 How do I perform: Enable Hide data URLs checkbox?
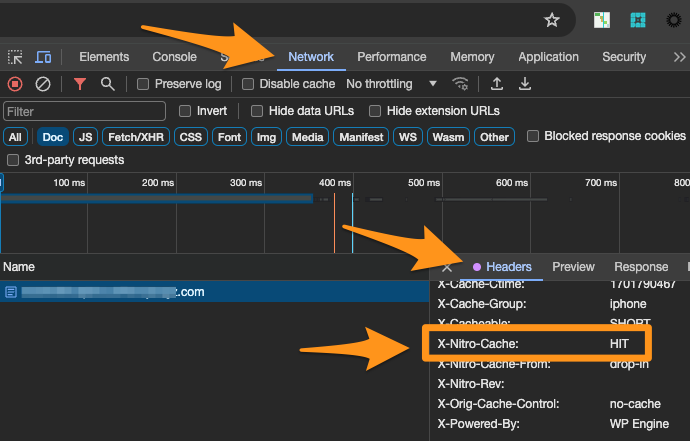[x=257, y=111]
